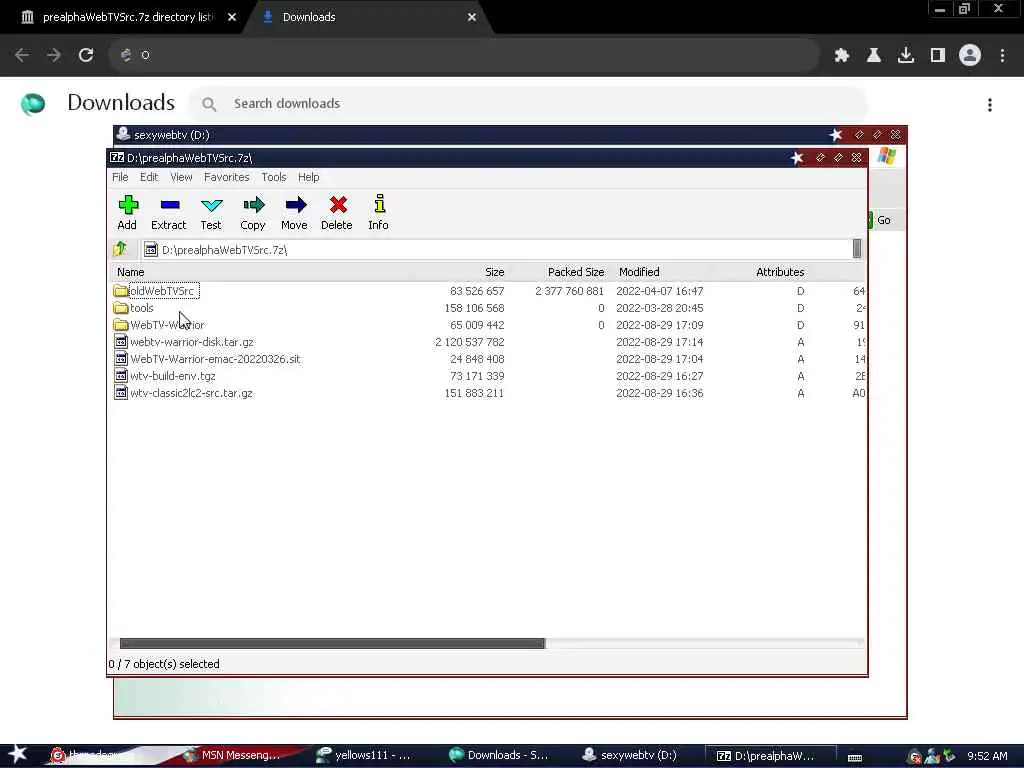Click the browser forward arrow

tap(54, 55)
